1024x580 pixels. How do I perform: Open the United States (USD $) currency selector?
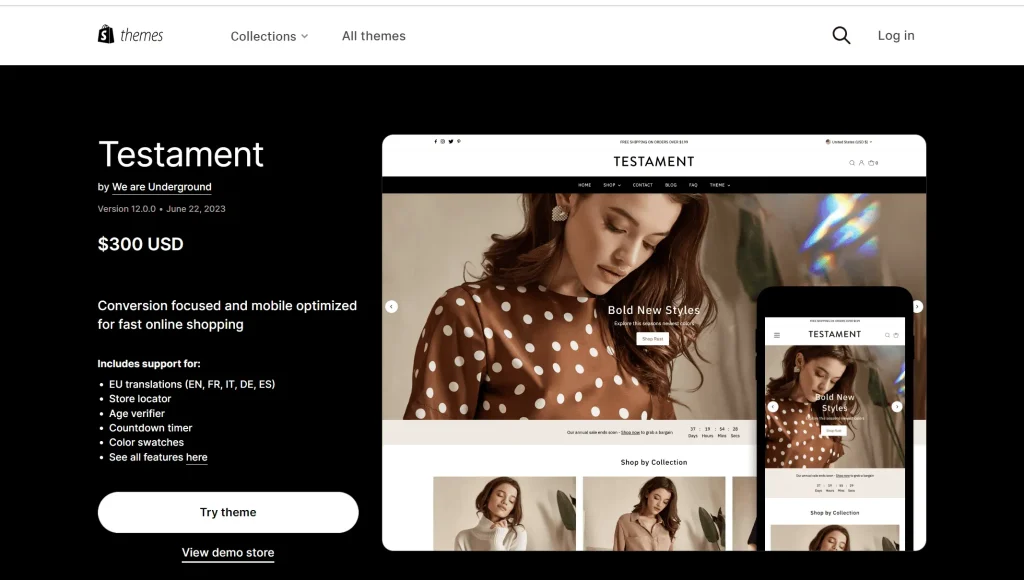848,142
